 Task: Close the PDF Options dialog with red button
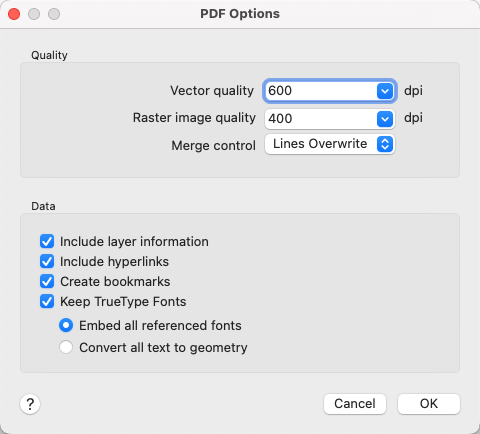click(14, 14)
